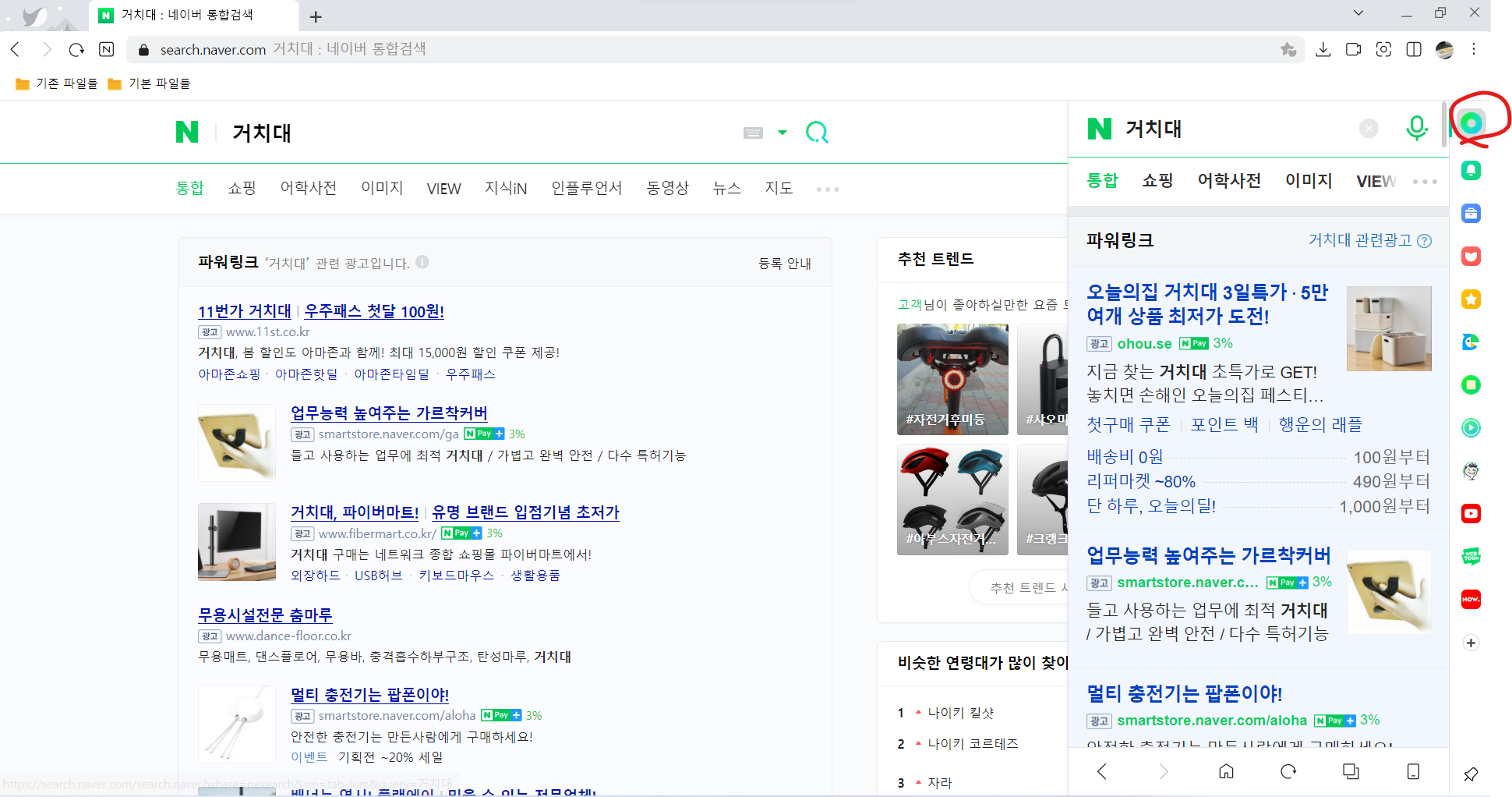Click main Naver search input field

pyautogui.click(x=479, y=133)
